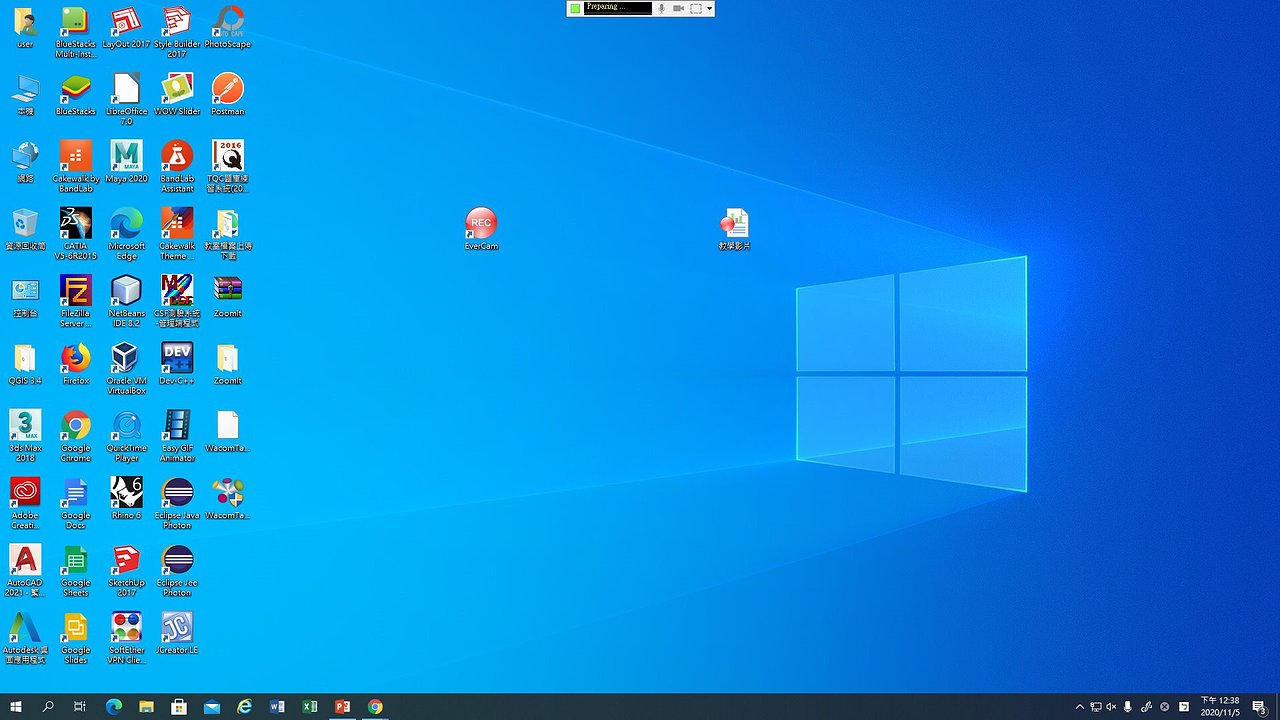
Task: Select the Dev-C++ desktop icon
Action: pos(177,364)
